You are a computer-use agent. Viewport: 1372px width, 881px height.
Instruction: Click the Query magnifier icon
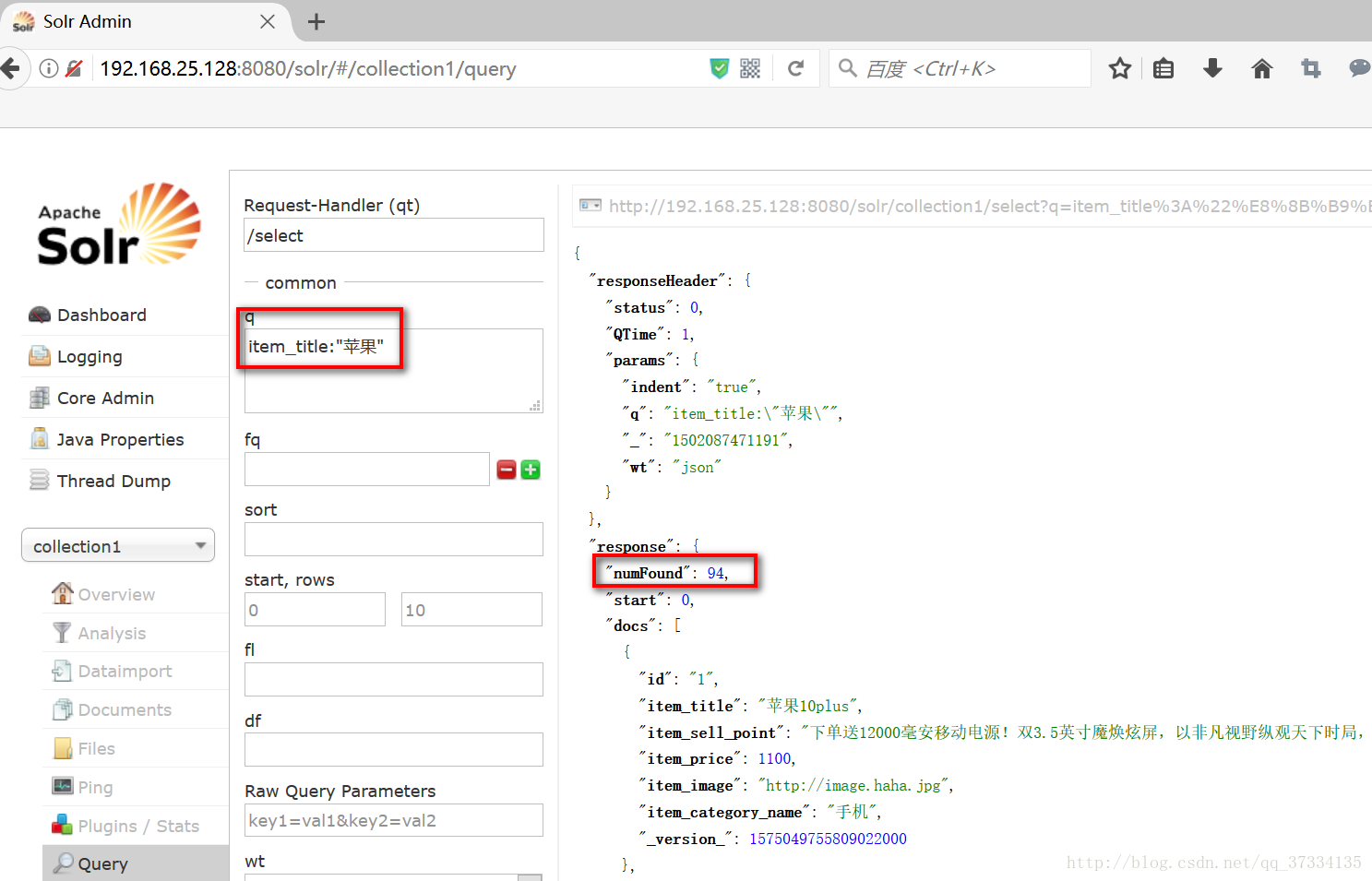click(x=64, y=863)
